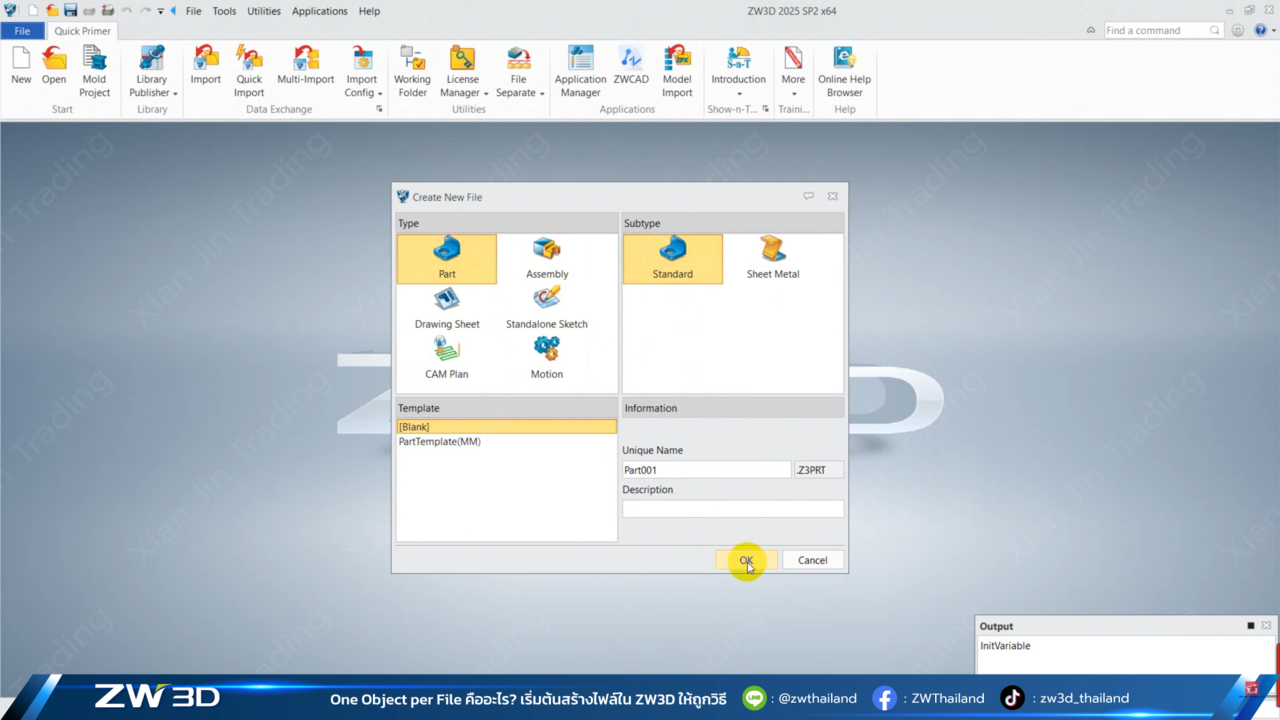Viewport: 1280px width, 720px height.
Task: Select the Assembly file type icon
Action: click(546, 258)
